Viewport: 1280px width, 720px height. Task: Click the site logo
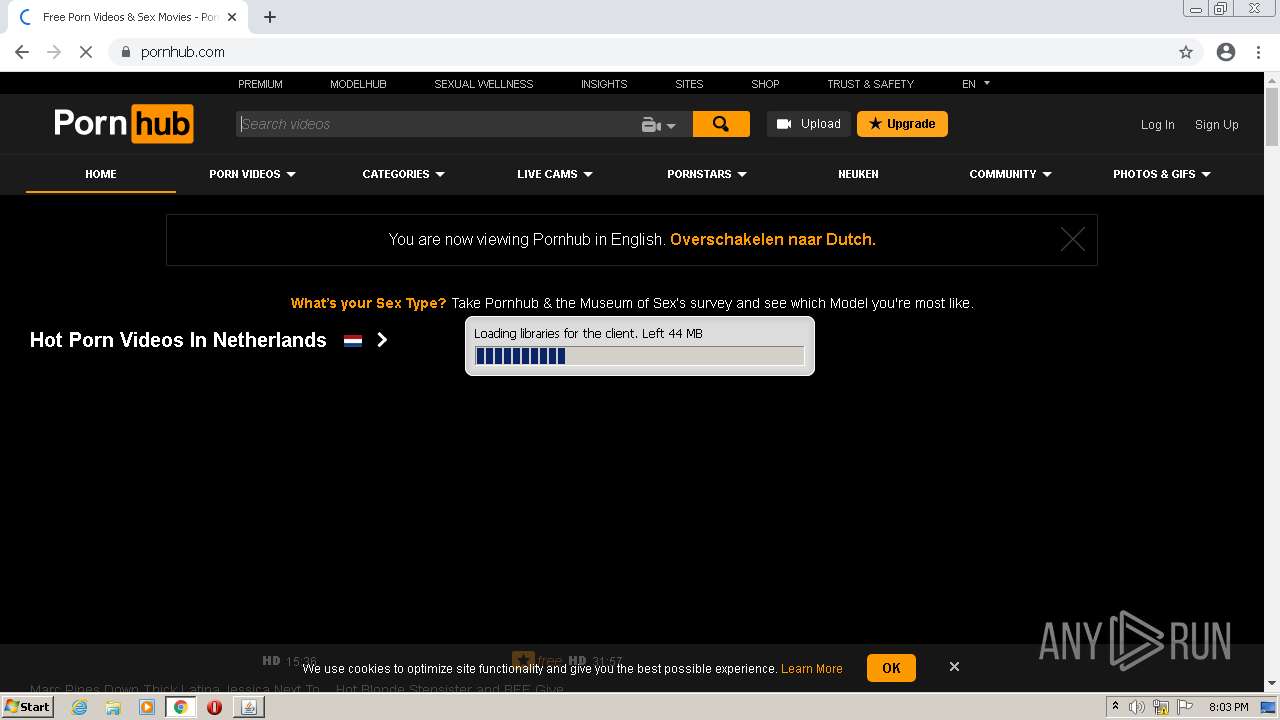[124, 124]
